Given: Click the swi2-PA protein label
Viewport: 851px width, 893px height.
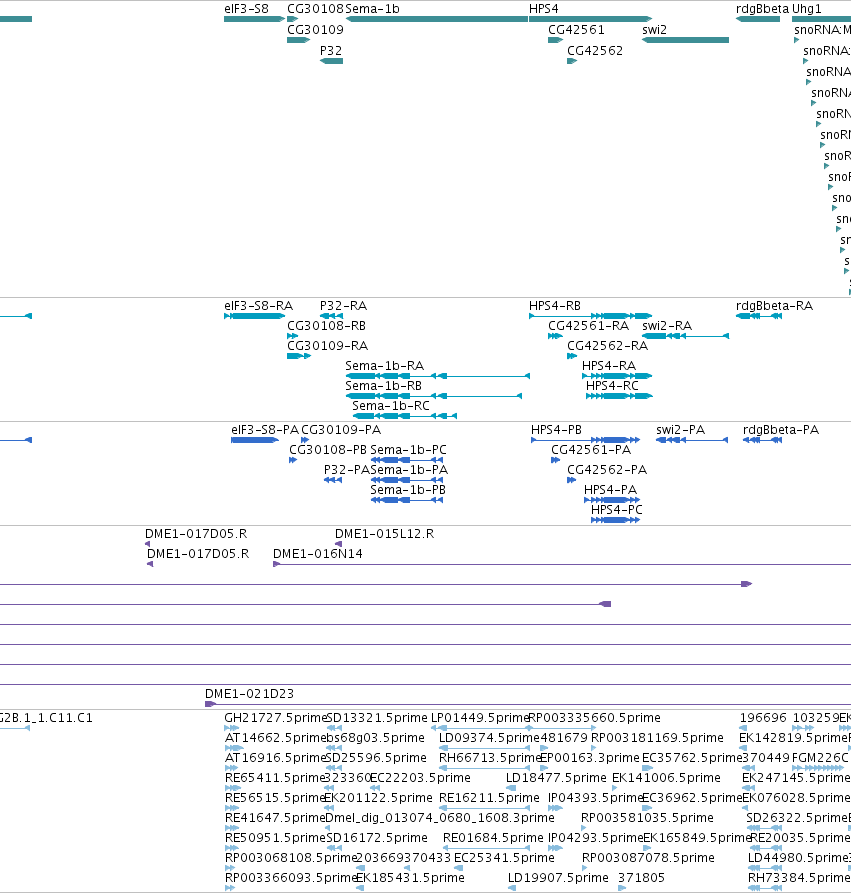Looking at the screenshot, I should pyautogui.click(x=680, y=430).
